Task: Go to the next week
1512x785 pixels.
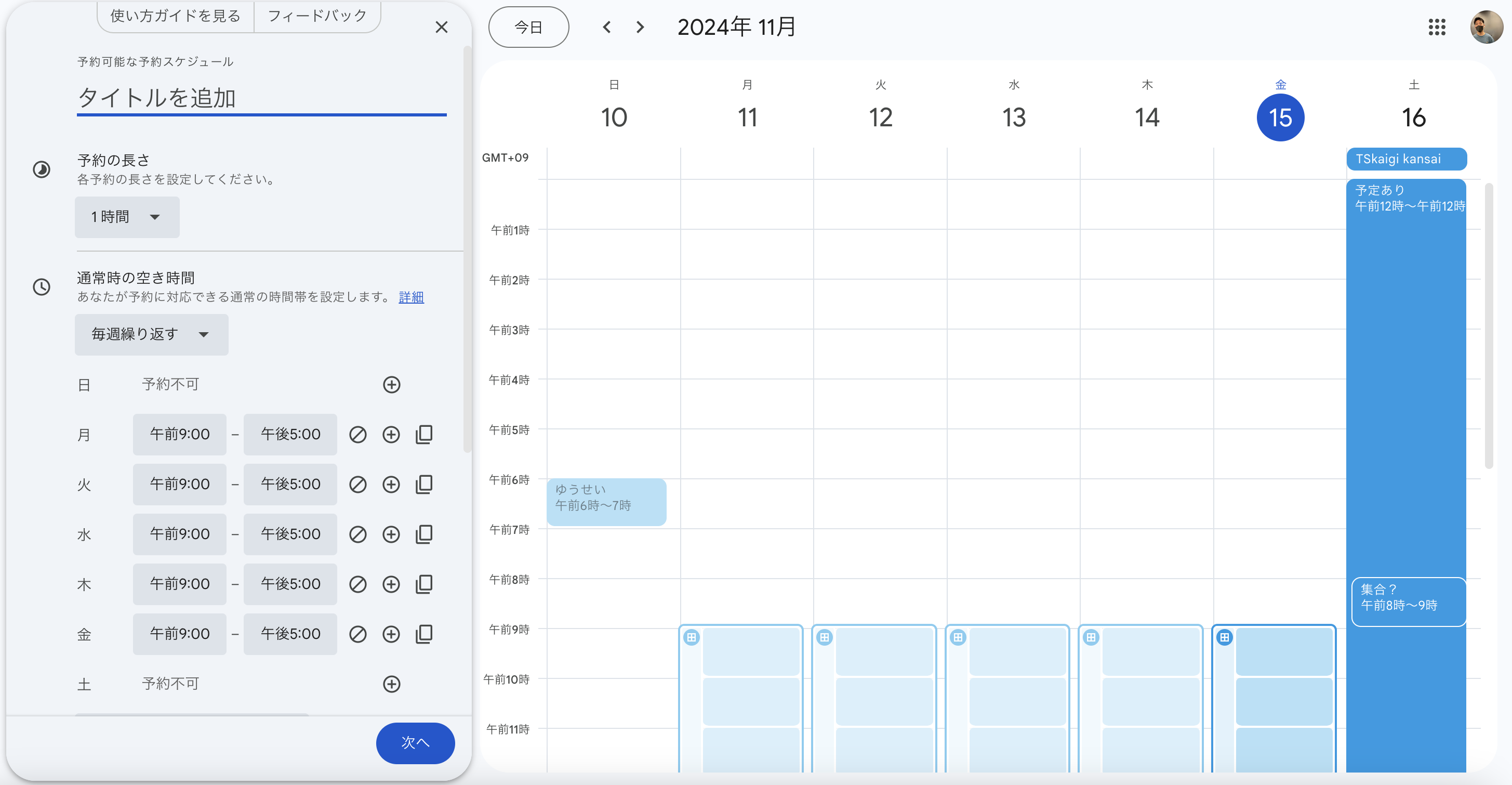Action: 640,27
